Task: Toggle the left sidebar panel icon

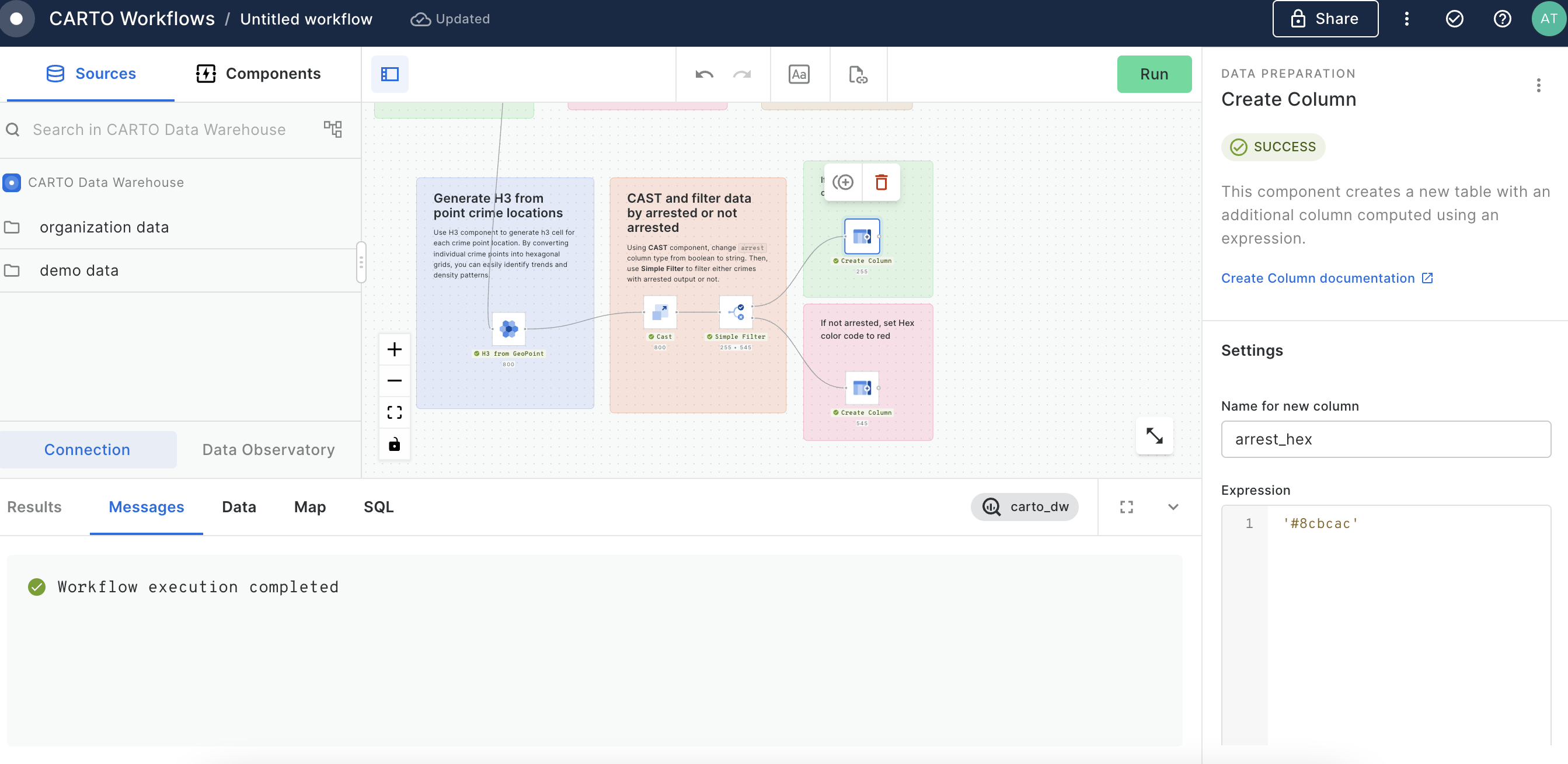Action: click(389, 74)
